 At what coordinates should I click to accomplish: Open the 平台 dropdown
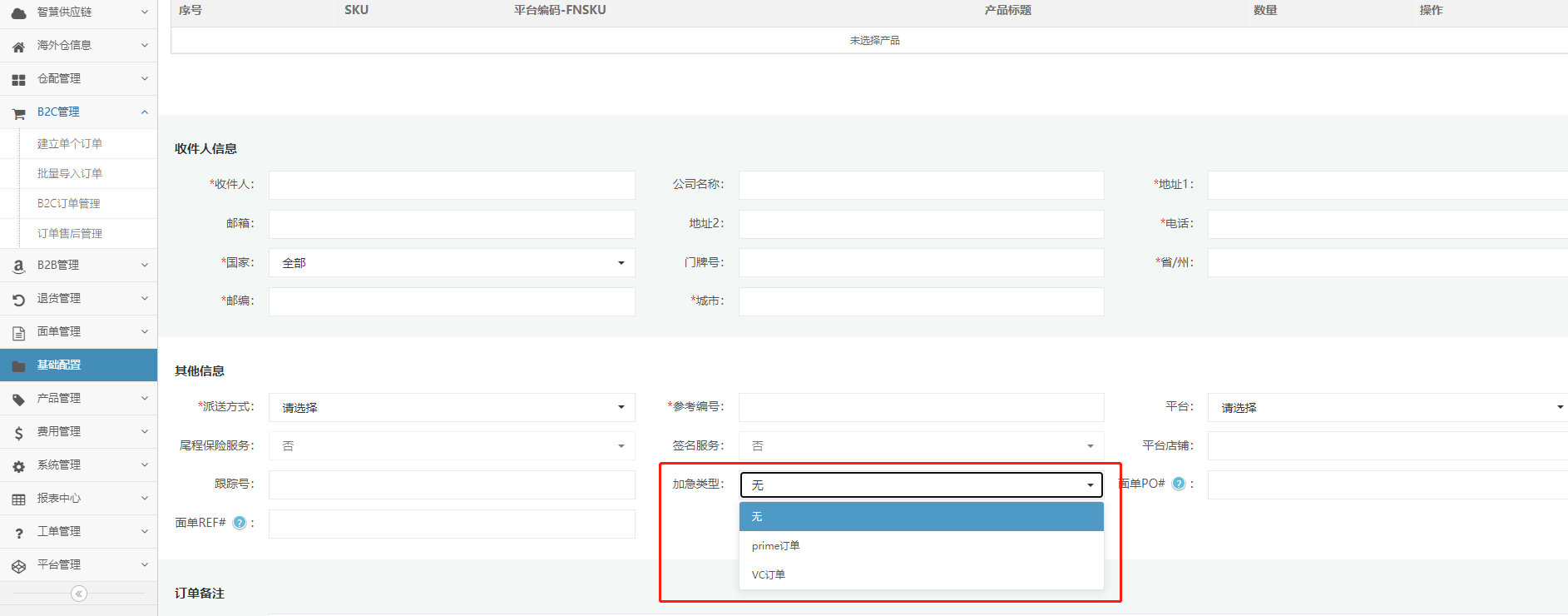[x=1387, y=407]
